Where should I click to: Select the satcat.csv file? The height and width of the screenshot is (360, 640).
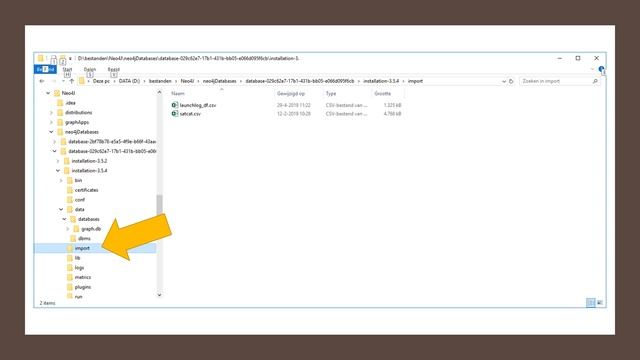(x=190, y=114)
